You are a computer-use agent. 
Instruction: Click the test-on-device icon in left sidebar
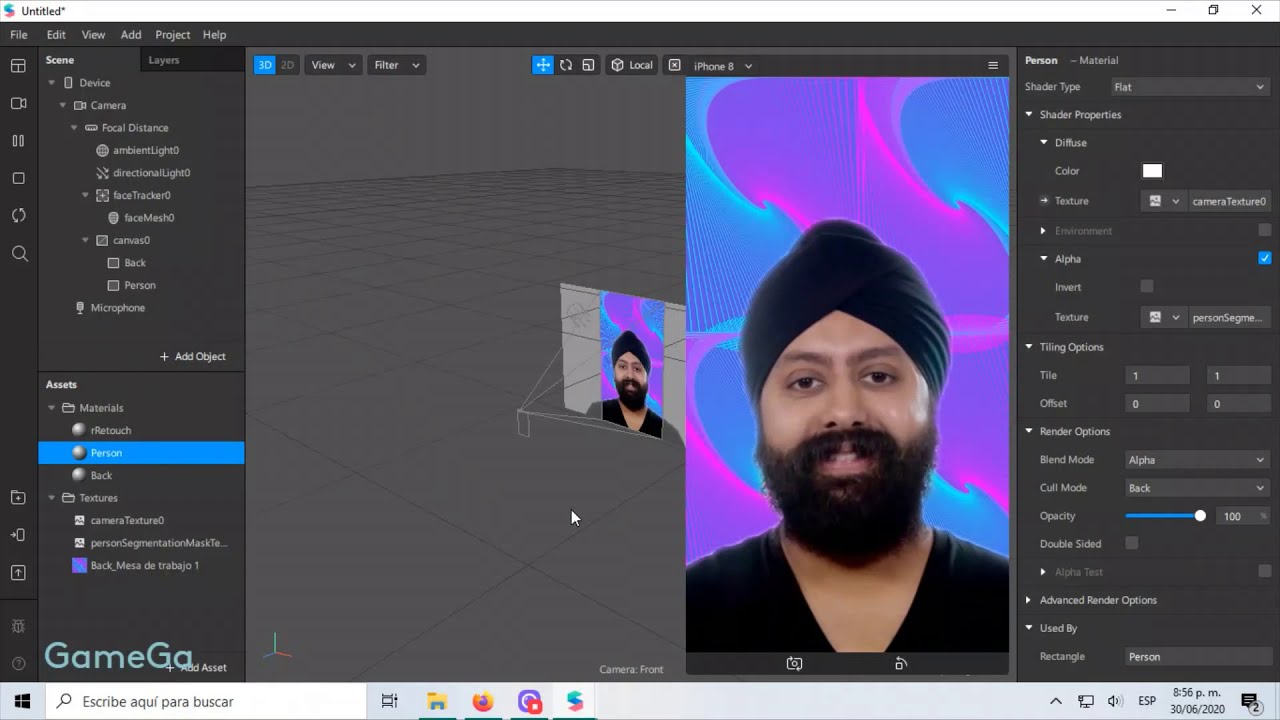[x=18, y=535]
